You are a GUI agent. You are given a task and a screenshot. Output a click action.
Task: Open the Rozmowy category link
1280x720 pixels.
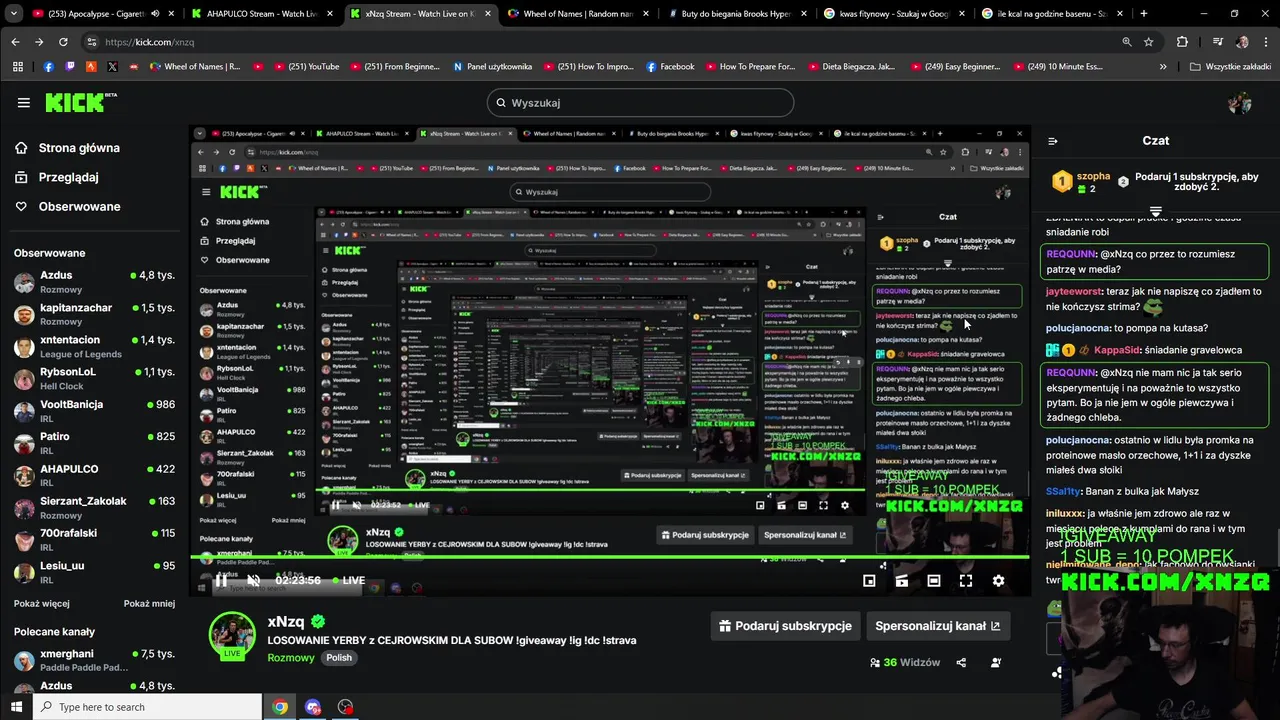click(291, 658)
